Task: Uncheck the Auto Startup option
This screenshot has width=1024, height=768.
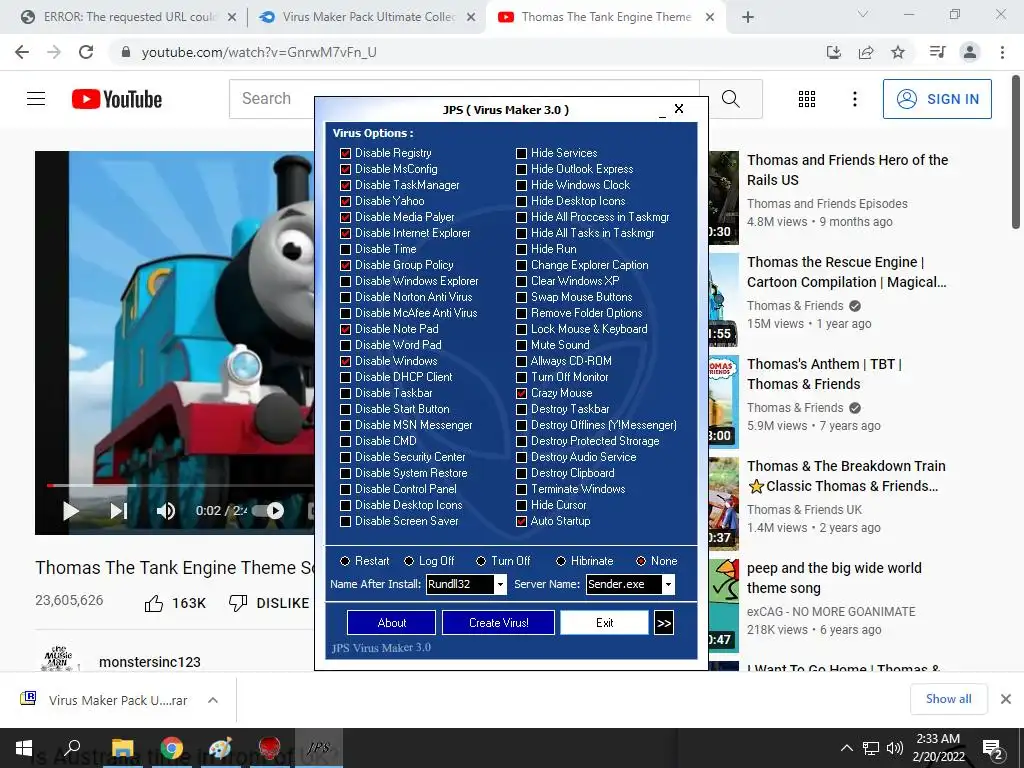Action: click(x=521, y=521)
